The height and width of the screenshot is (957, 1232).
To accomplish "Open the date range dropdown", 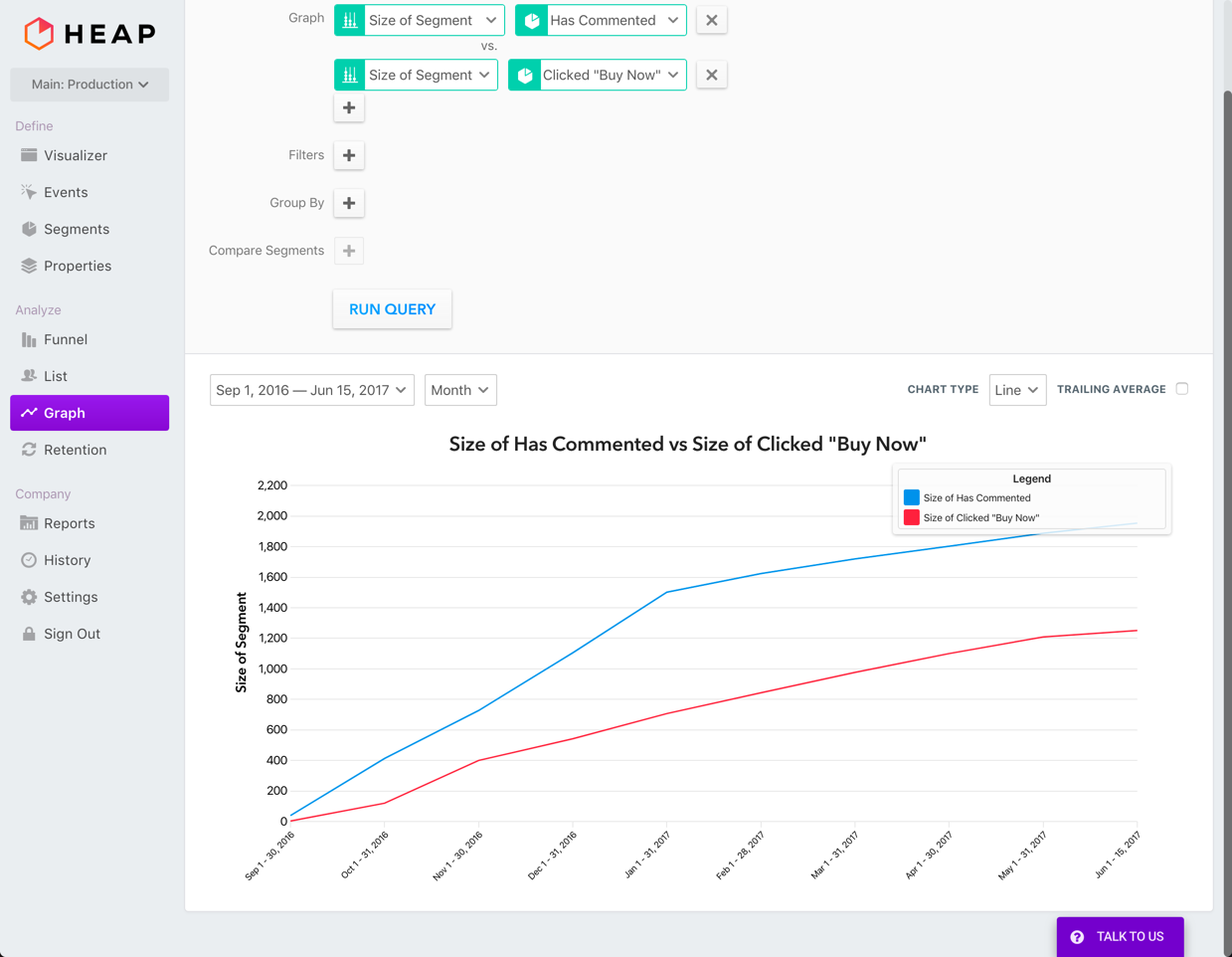I will point(311,390).
